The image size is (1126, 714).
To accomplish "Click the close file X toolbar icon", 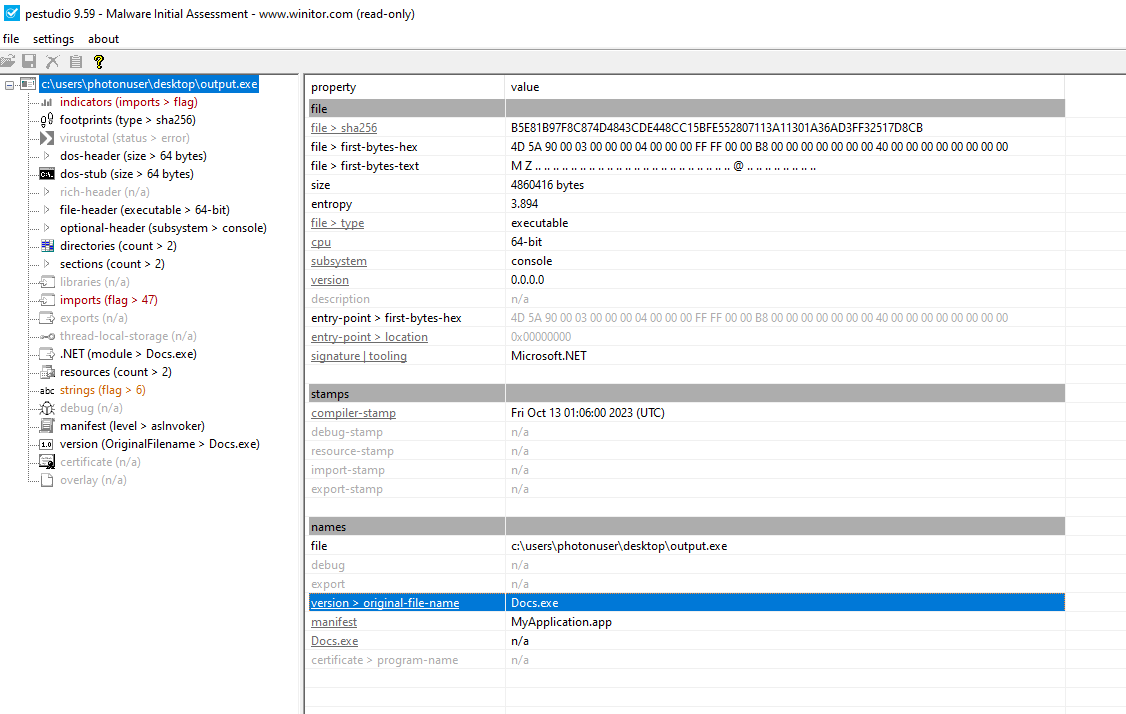I will 52,62.
